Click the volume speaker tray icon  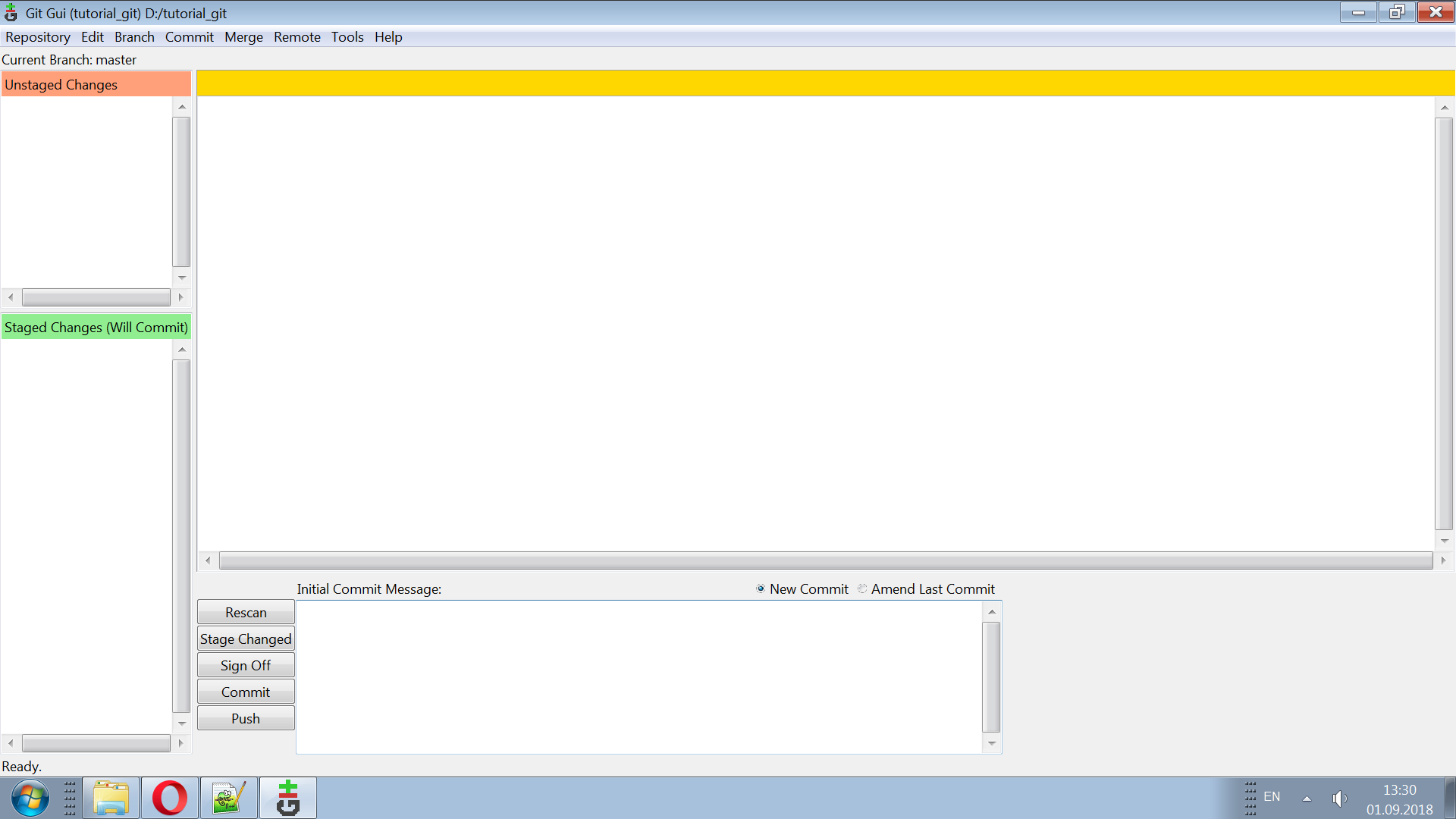coord(1339,798)
